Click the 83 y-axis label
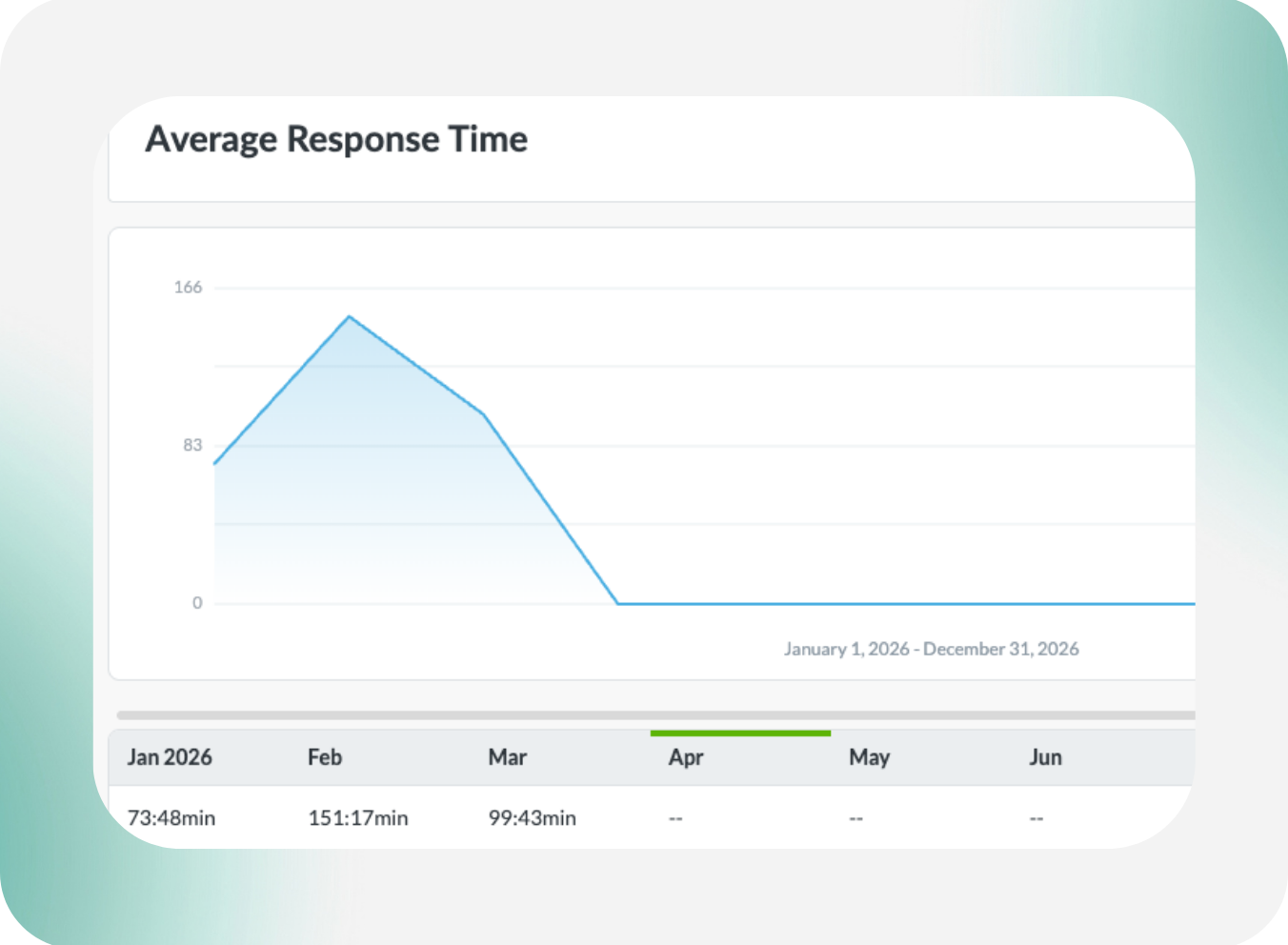1288x945 pixels. pos(192,445)
